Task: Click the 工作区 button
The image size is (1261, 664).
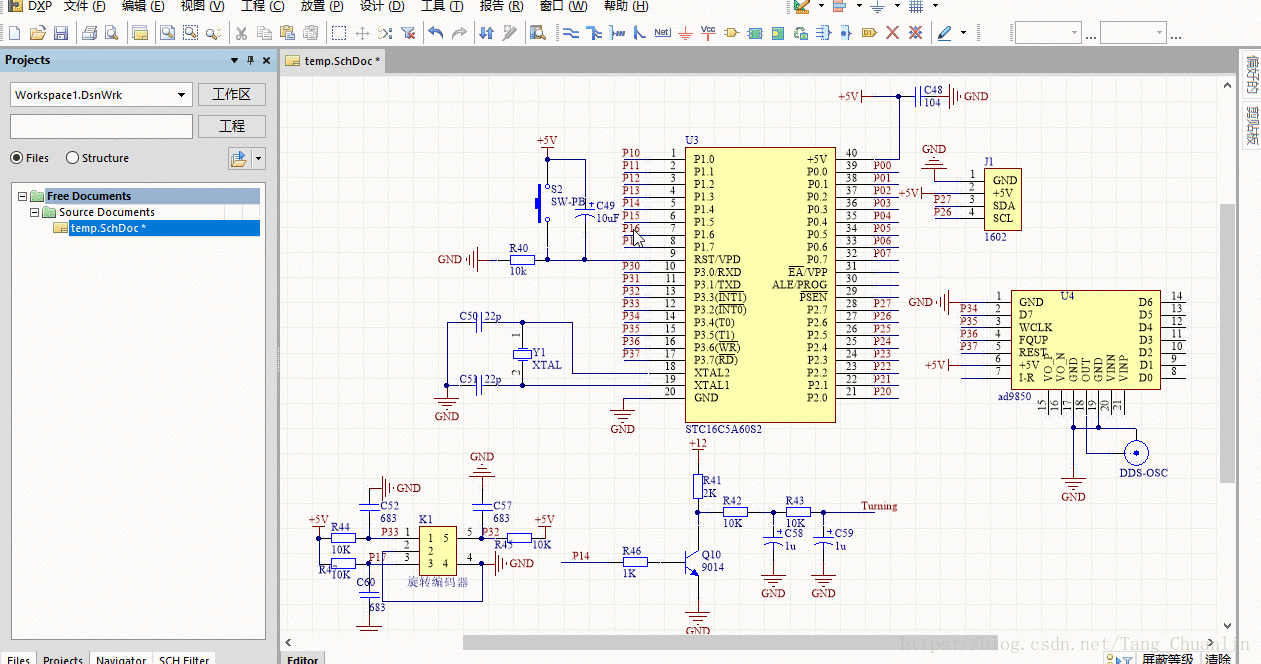Action: coord(231,95)
